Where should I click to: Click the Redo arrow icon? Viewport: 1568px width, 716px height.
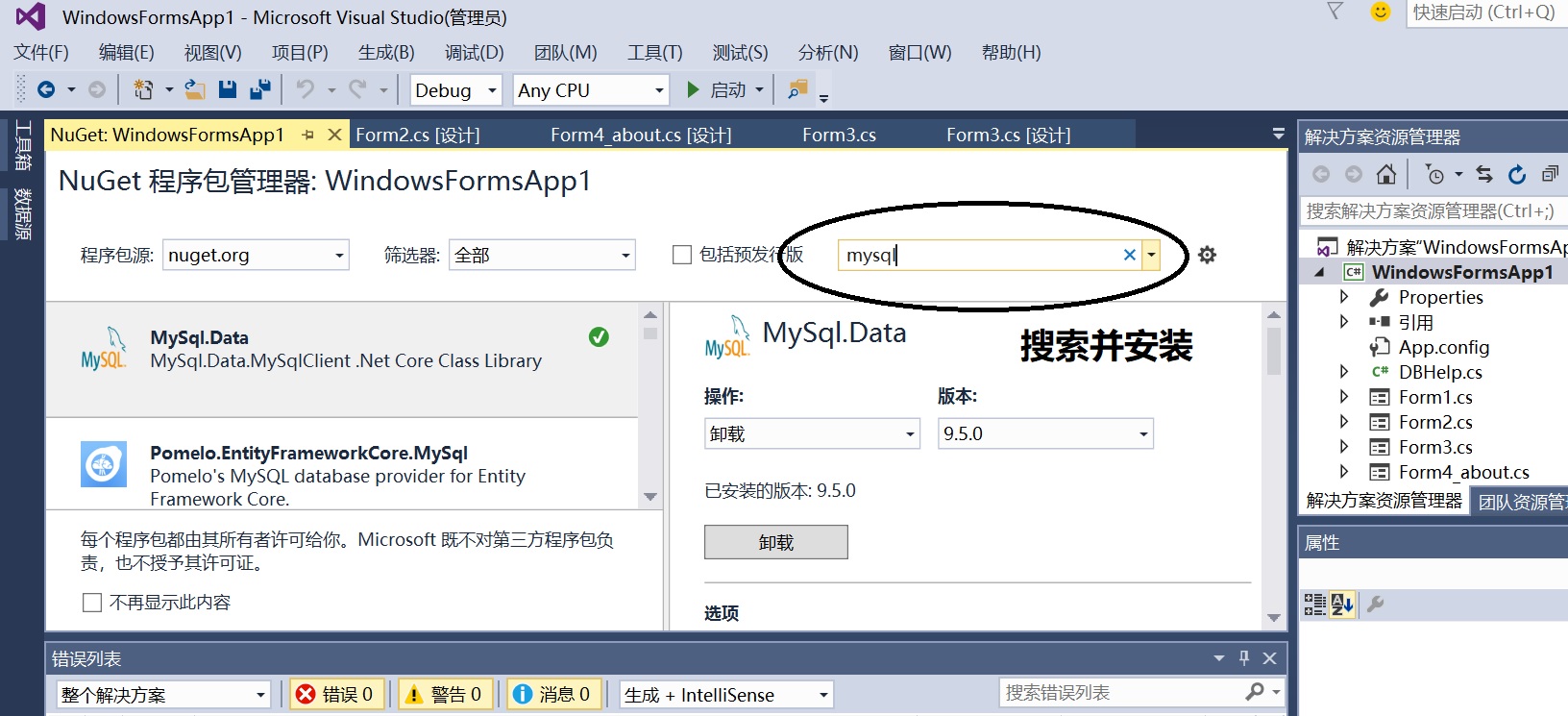(x=357, y=89)
